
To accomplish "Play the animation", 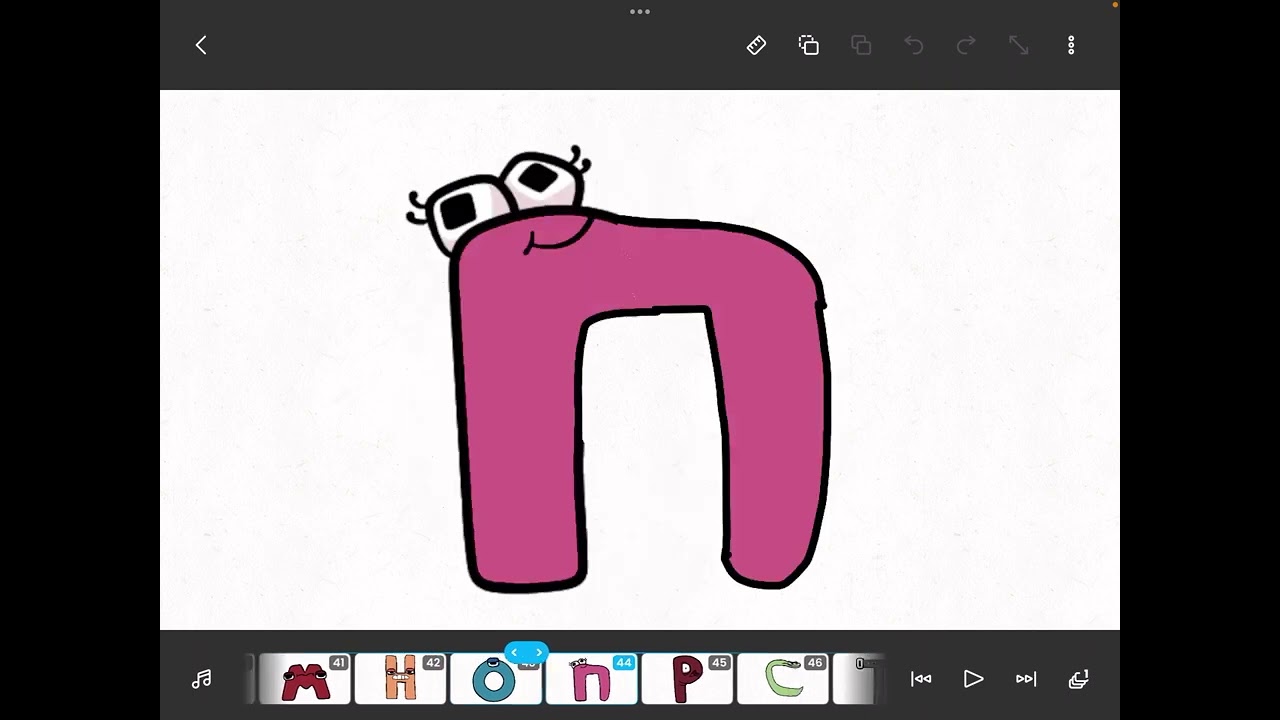I will click(973, 679).
